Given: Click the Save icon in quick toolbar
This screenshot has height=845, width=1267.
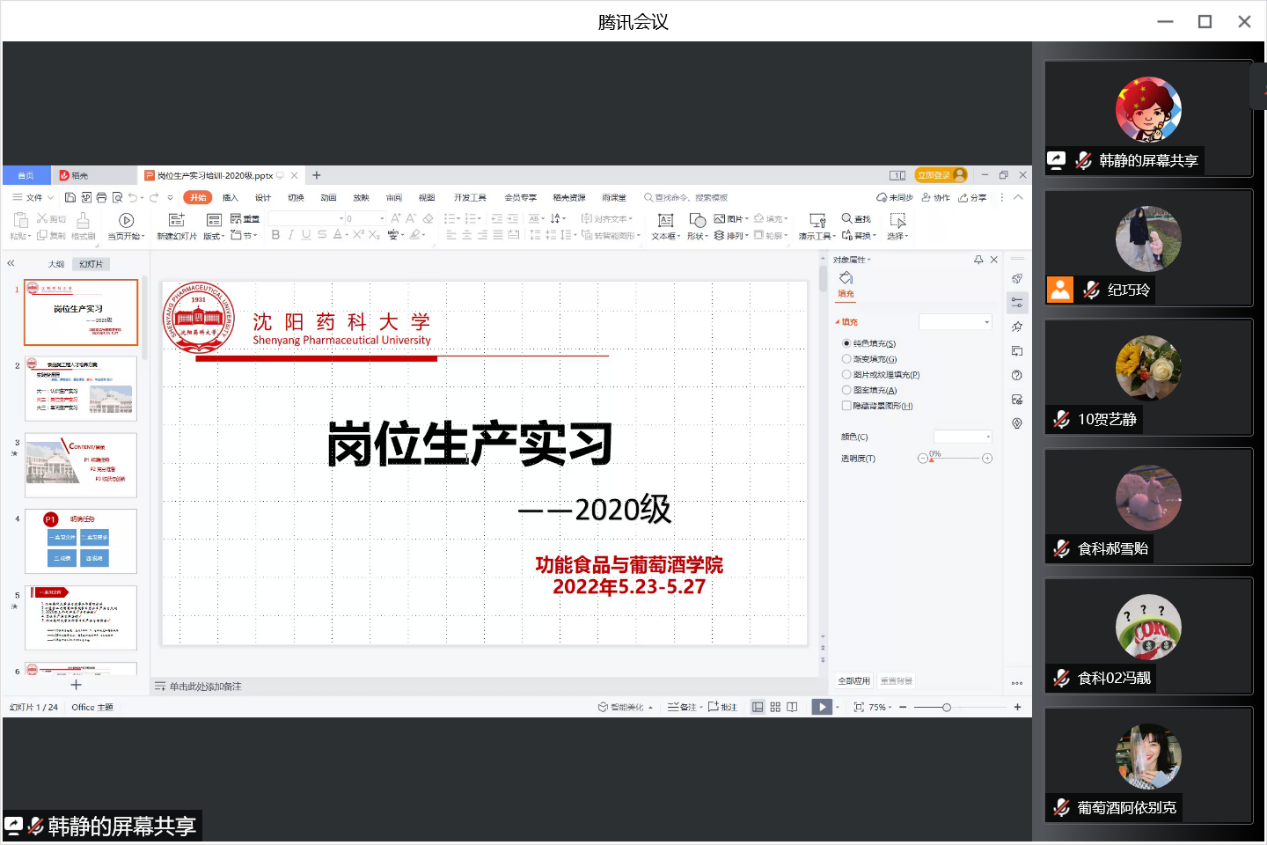Looking at the screenshot, I should pos(70,198).
